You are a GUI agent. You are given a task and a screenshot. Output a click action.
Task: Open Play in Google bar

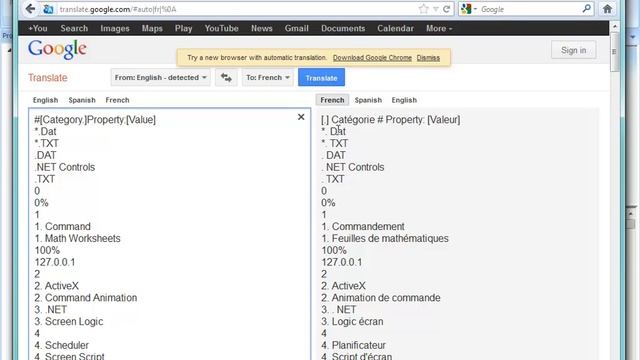[184, 28]
